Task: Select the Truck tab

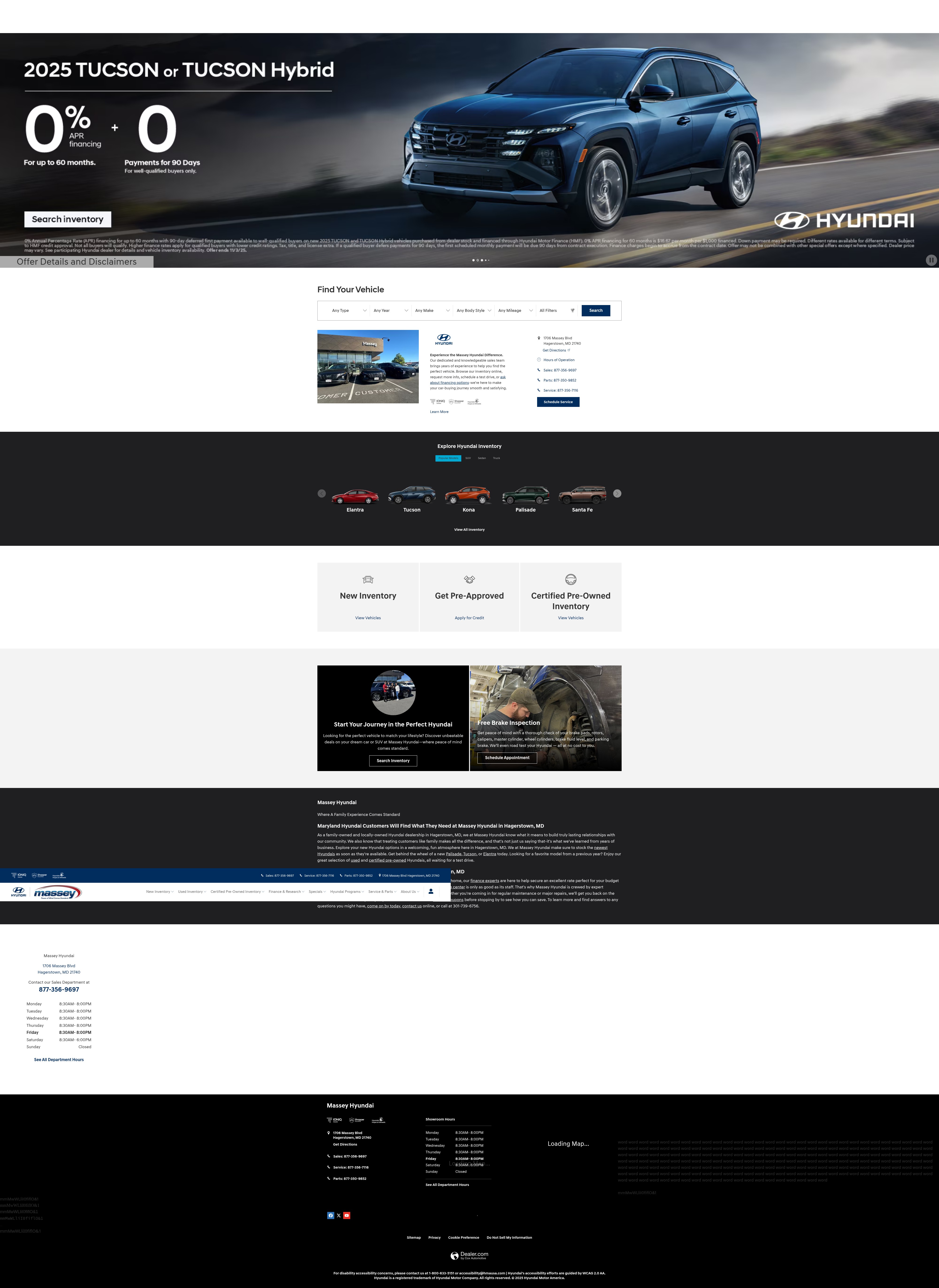Action: click(496, 458)
